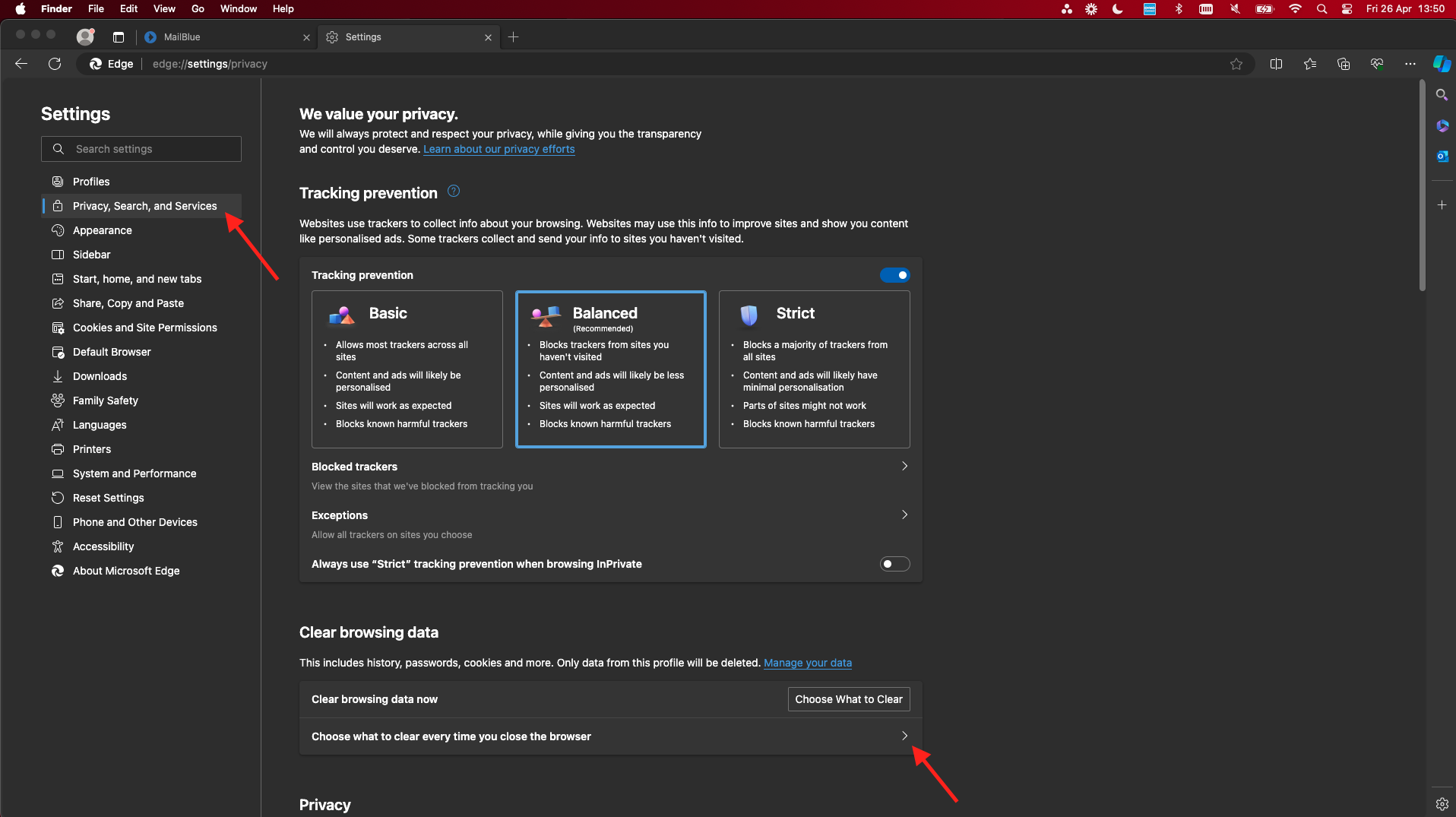Open Manage your data link
This screenshot has width=1456, height=817.
808,663
